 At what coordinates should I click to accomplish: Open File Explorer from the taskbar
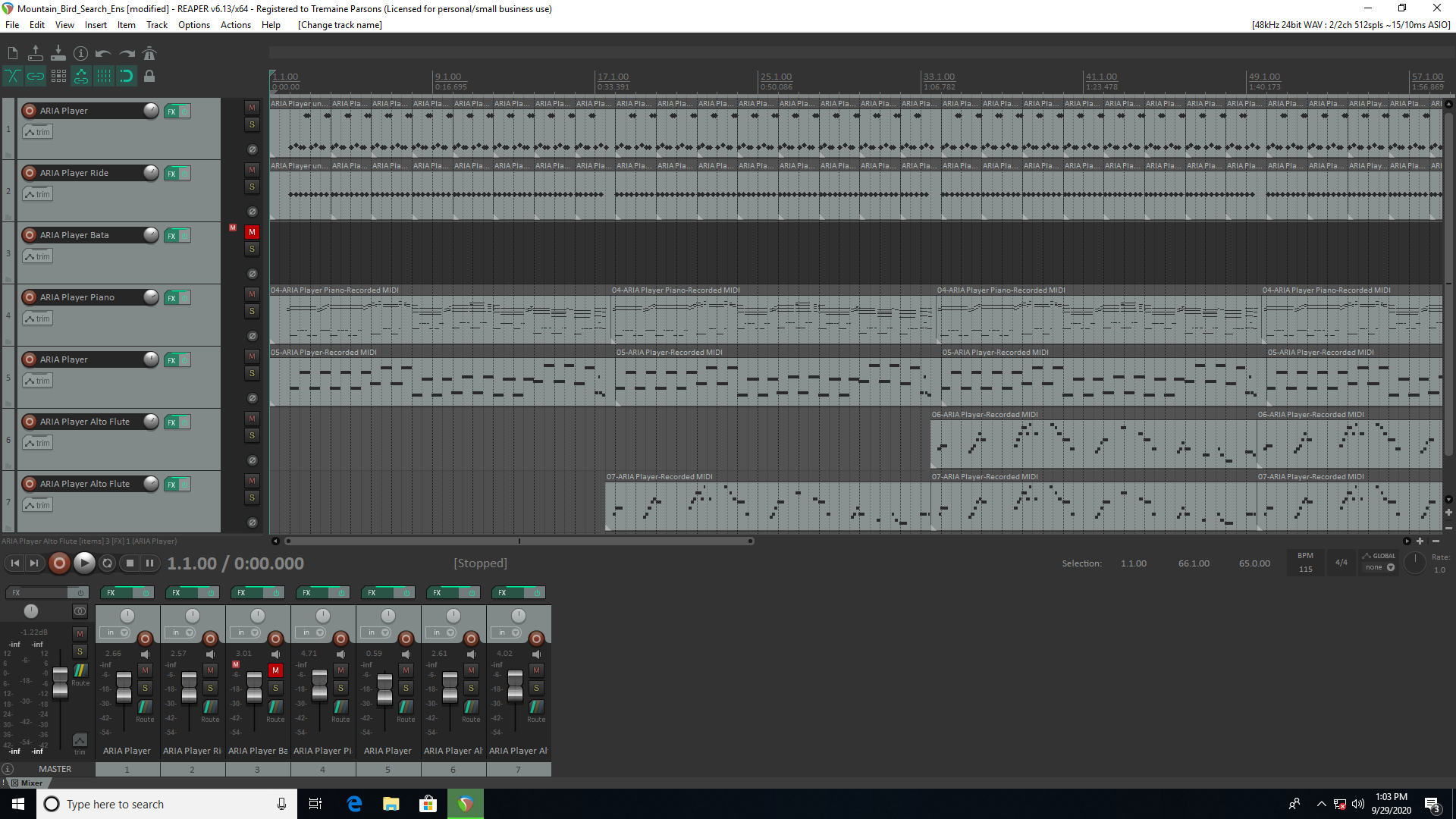pyautogui.click(x=391, y=804)
